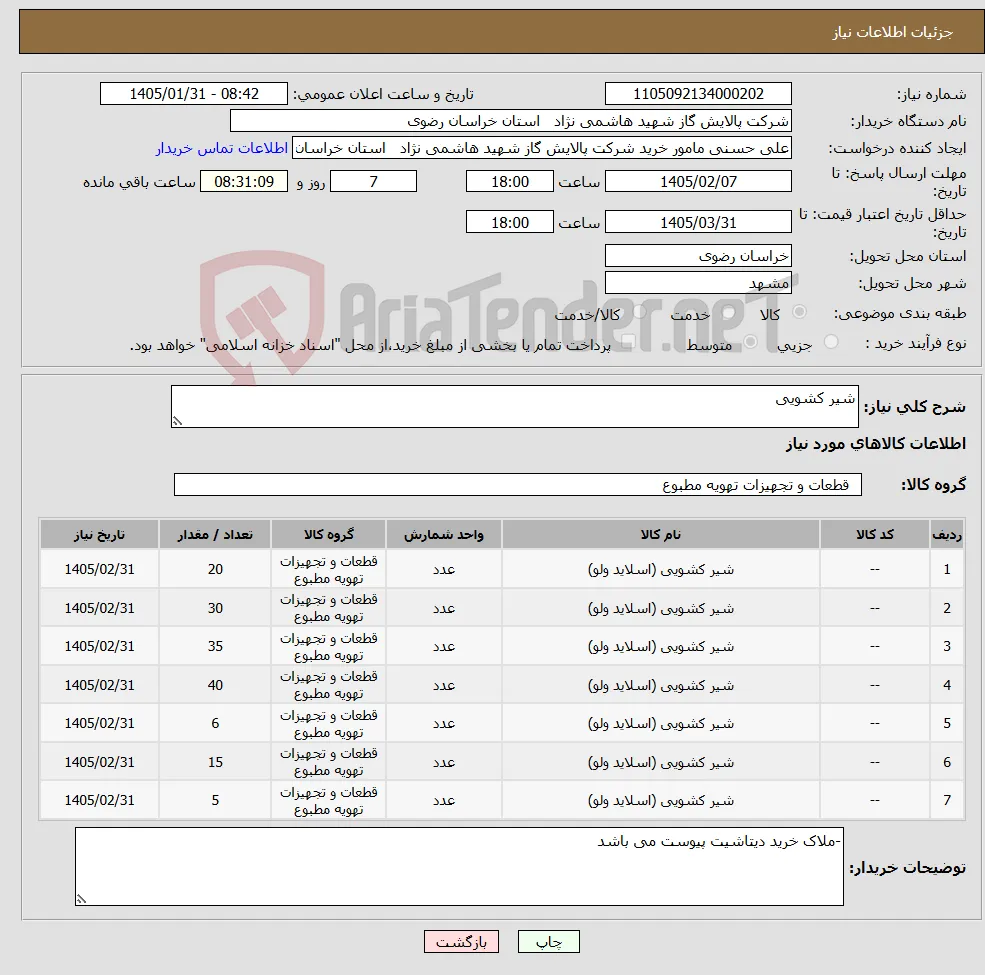This screenshot has height=975, width=985.
Task: Click unit عدد in row 3
Action: point(444,646)
